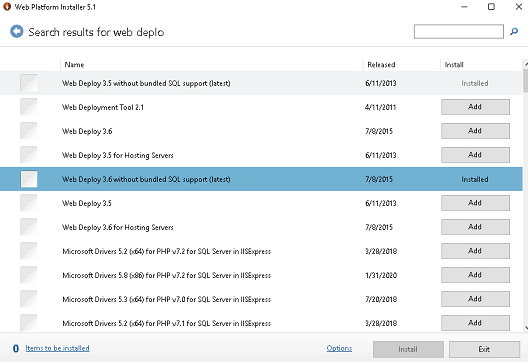Viewport: 528px width, 362px height.
Task: Open the Options link
Action: (x=339, y=348)
